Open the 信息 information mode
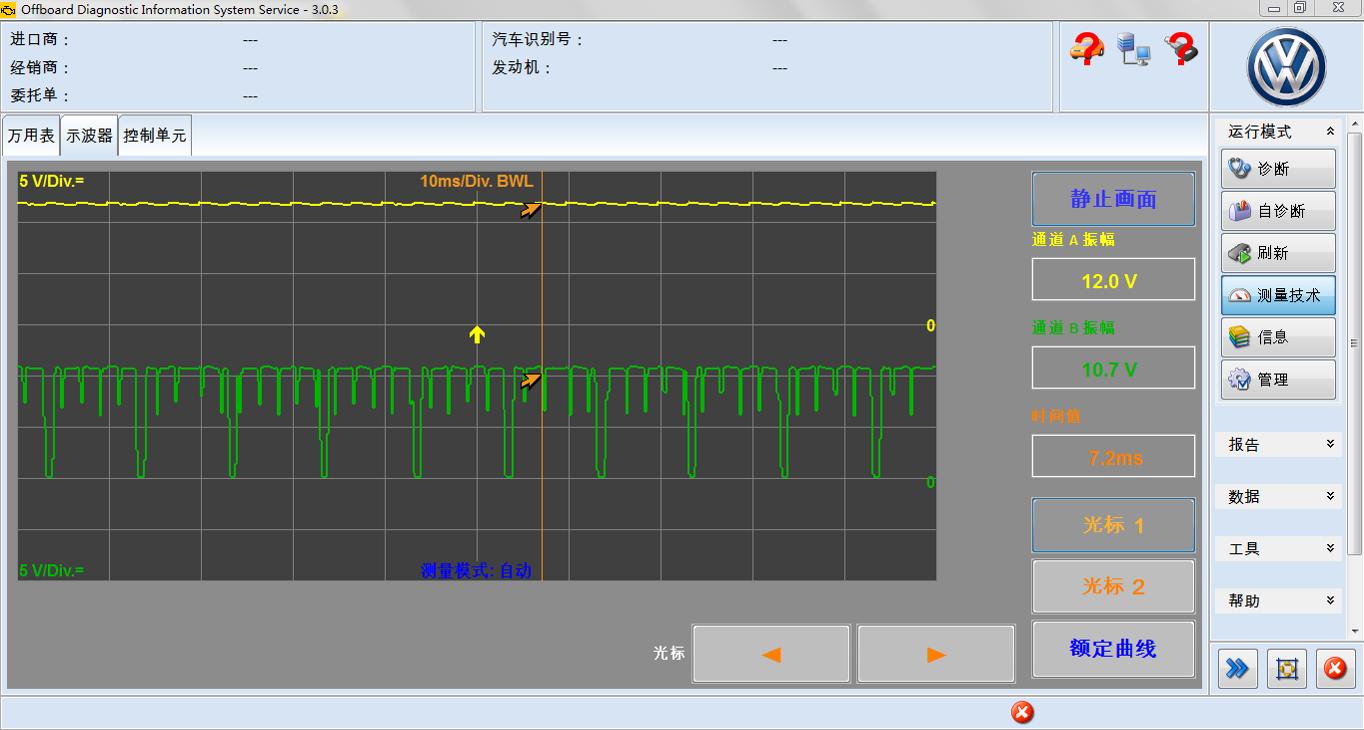The height and width of the screenshot is (730, 1364). (x=1278, y=337)
